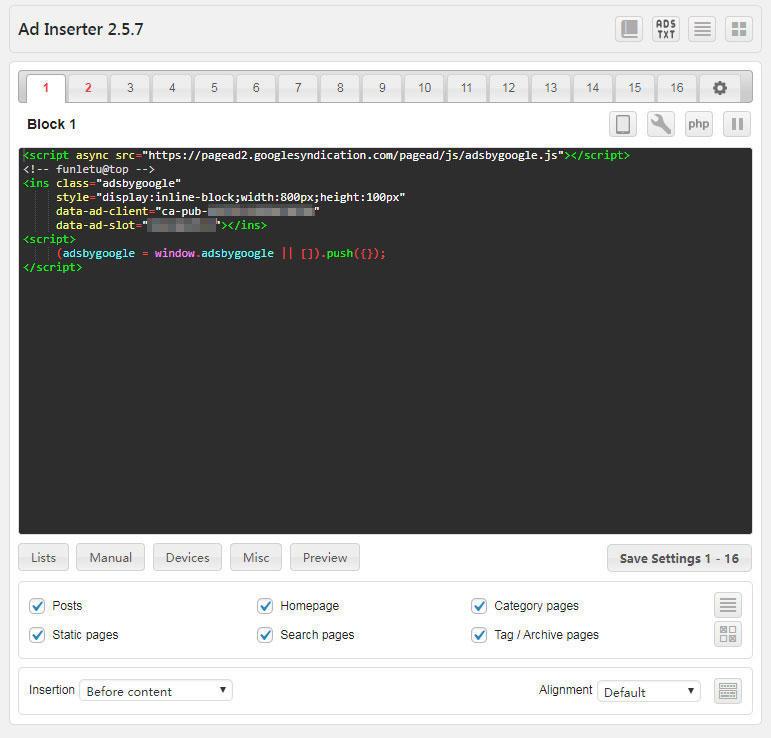Open the Insertion dropdown (Before content)
771x738 pixels.
pos(156,691)
